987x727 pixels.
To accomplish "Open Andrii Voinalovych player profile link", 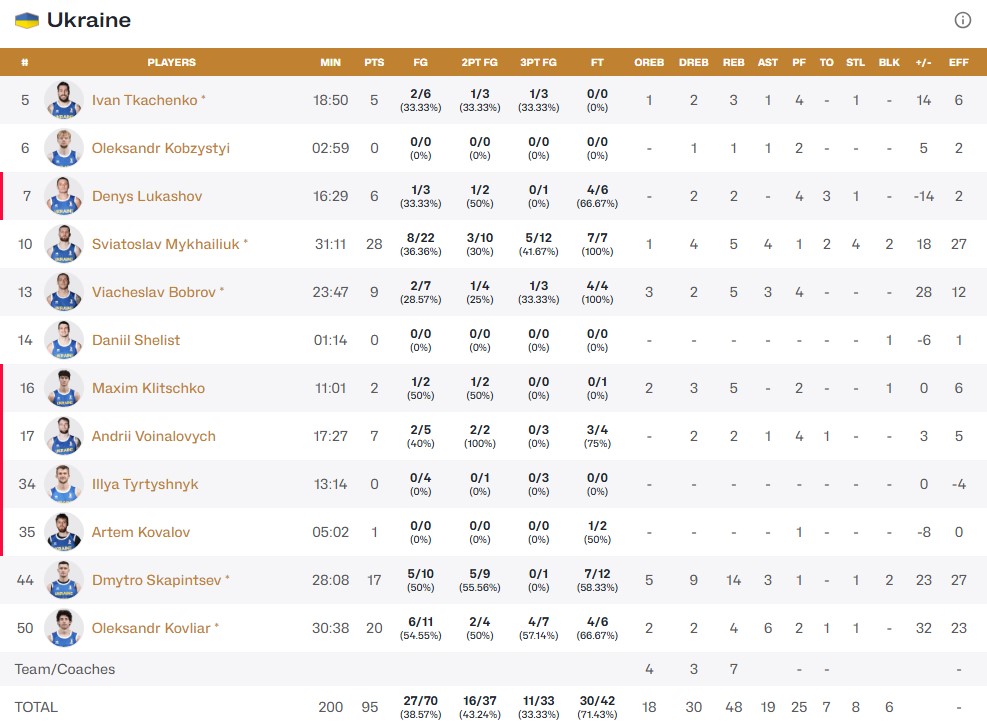I will pos(154,436).
